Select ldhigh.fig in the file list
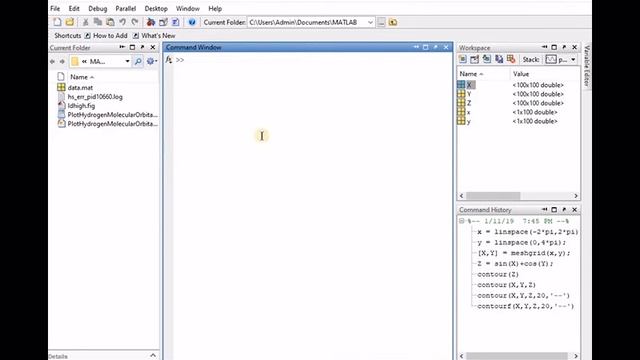The width and height of the screenshot is (640, 360). [x=81, y=106]
